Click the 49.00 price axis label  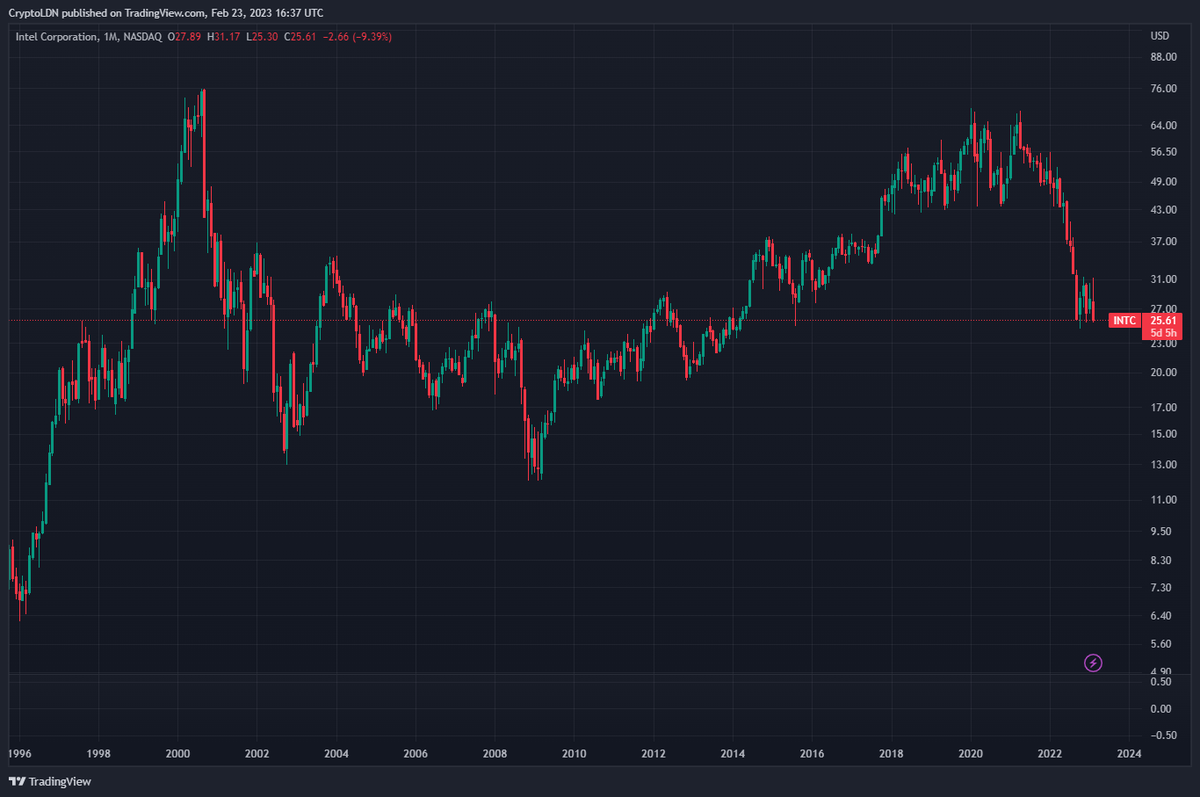(1162, 182)
